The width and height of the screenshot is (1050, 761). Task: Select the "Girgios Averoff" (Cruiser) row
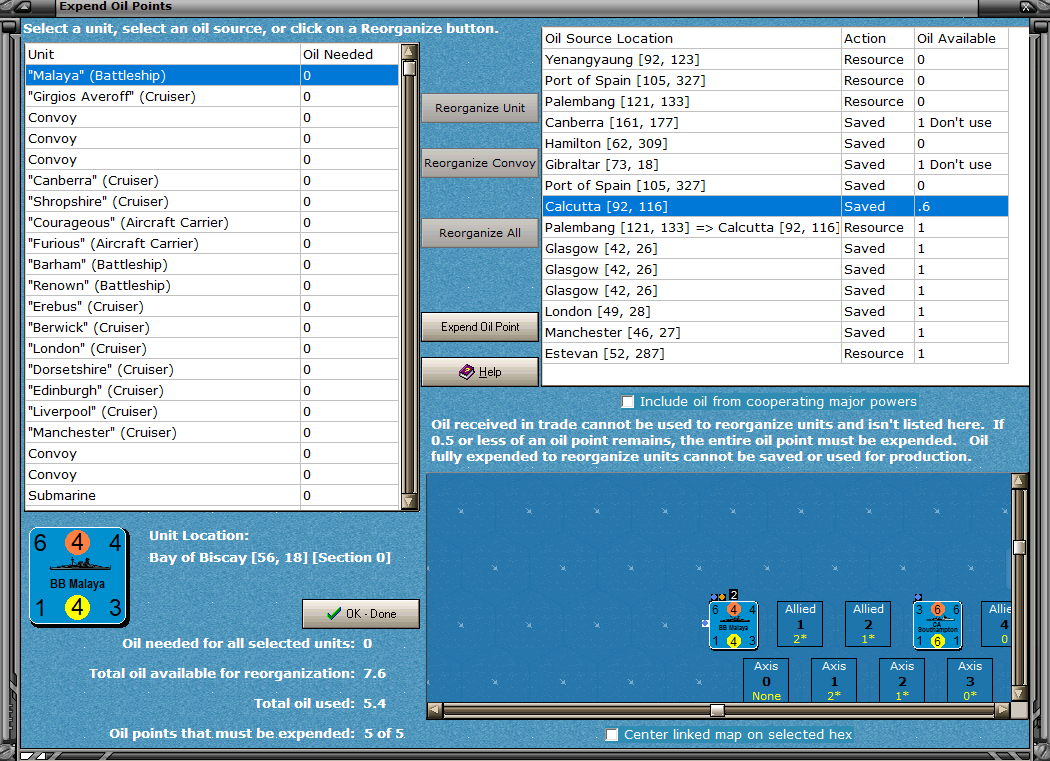(212, 96)
